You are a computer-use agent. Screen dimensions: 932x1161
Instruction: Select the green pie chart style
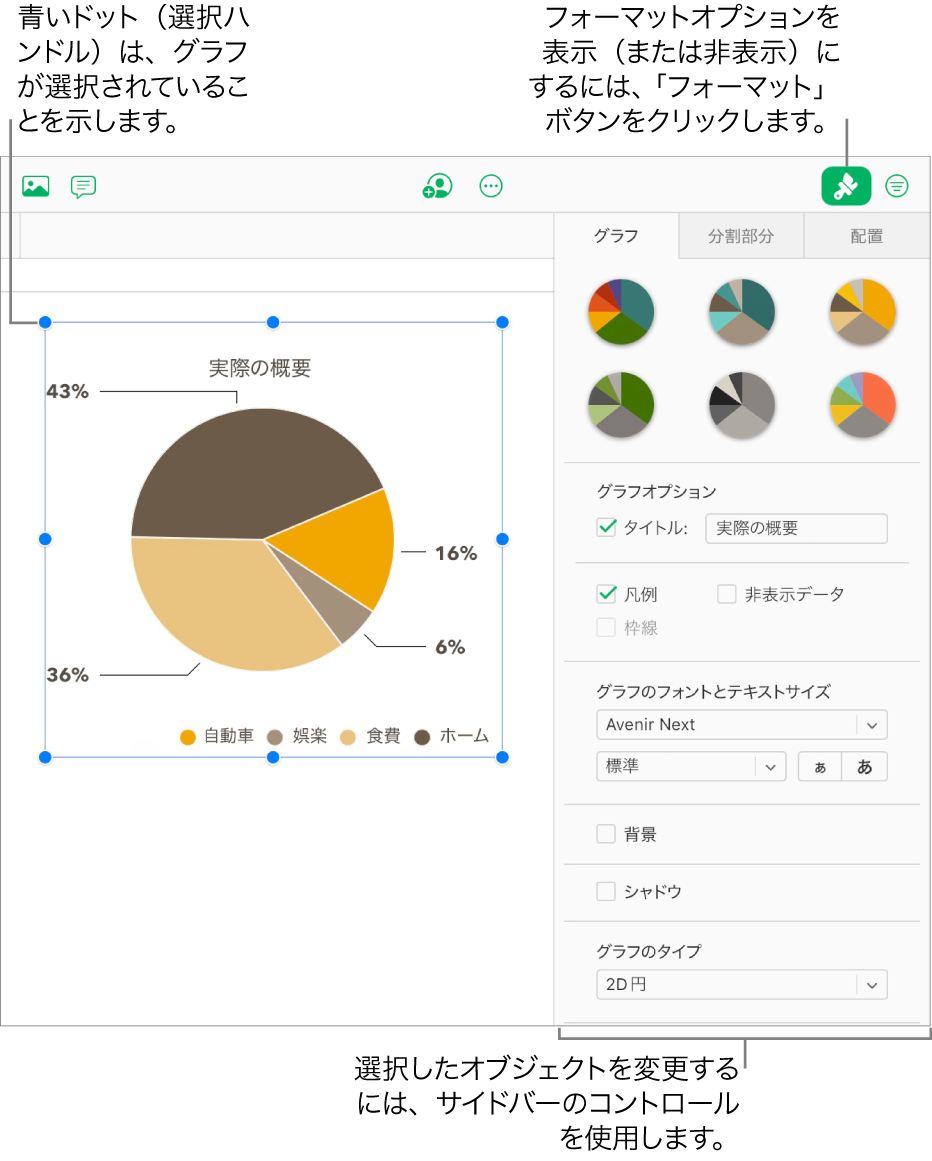click(x=620, y=405)
